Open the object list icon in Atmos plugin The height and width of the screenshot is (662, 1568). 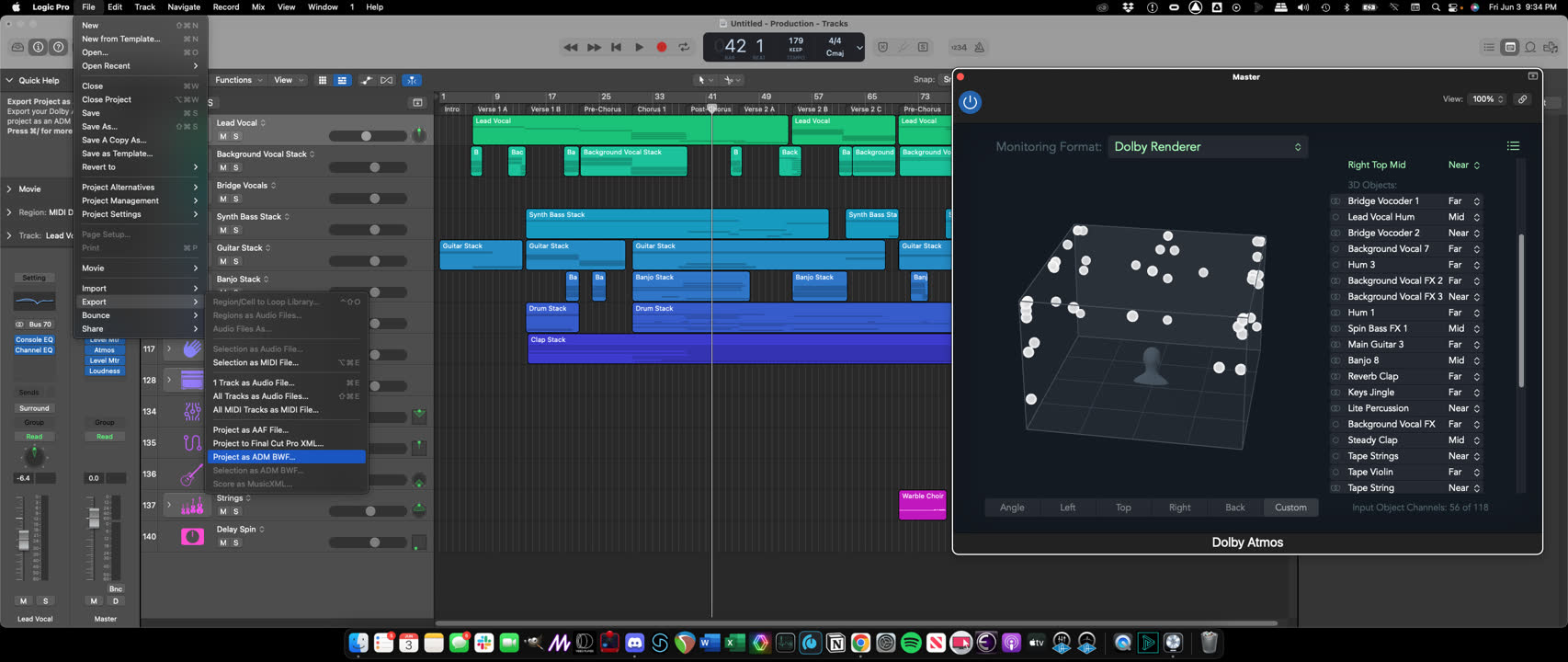tap(1513, 146)
